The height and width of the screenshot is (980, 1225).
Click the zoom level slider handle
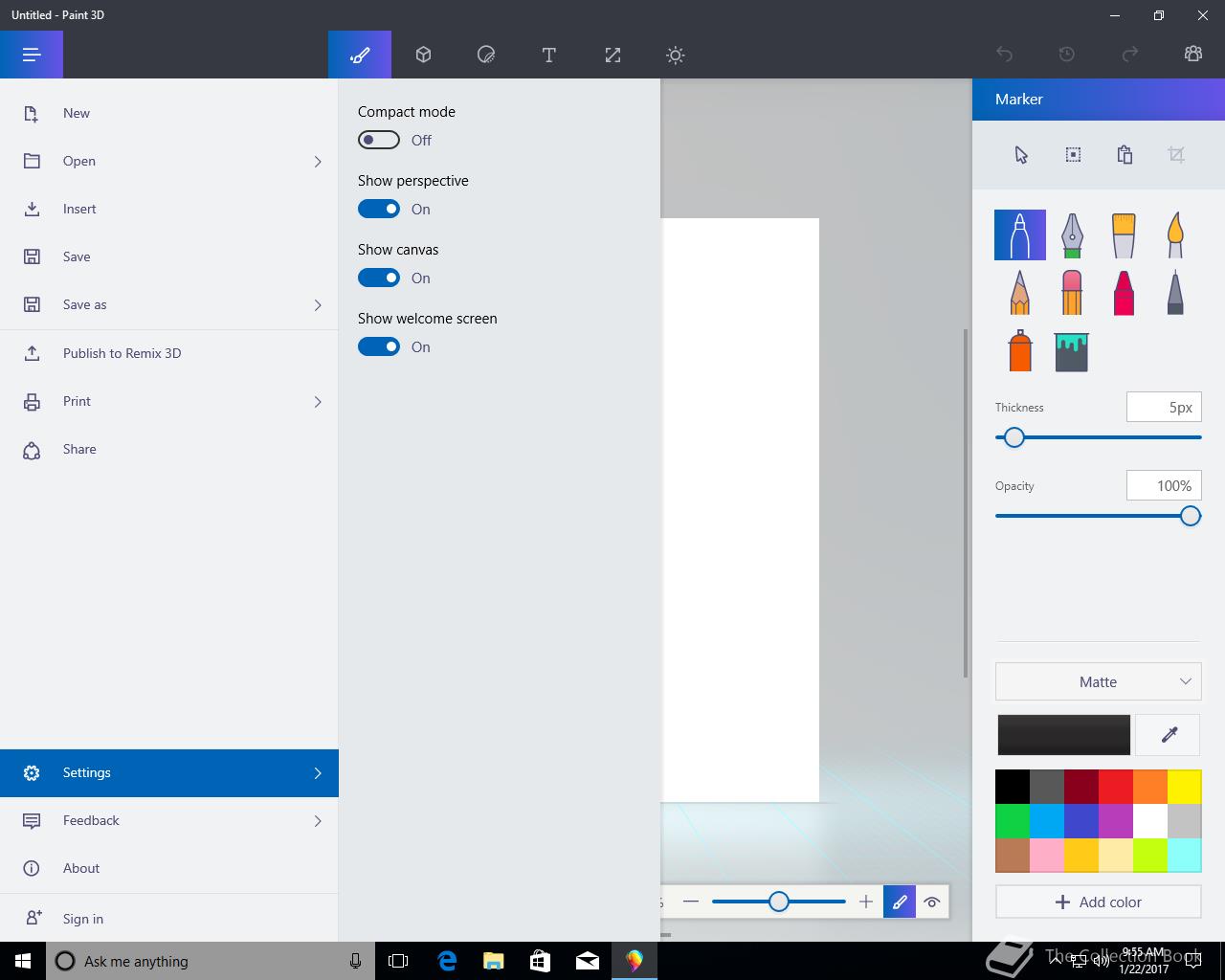[779, 902]
